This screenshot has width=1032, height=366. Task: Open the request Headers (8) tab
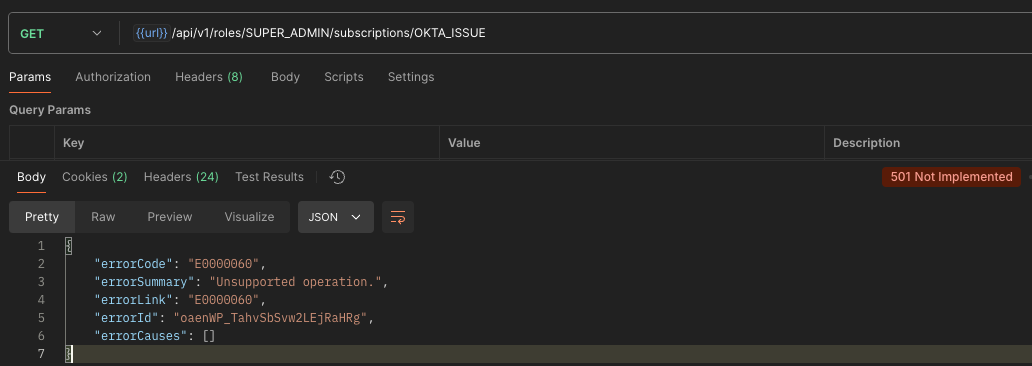click(x=209, y=77)
